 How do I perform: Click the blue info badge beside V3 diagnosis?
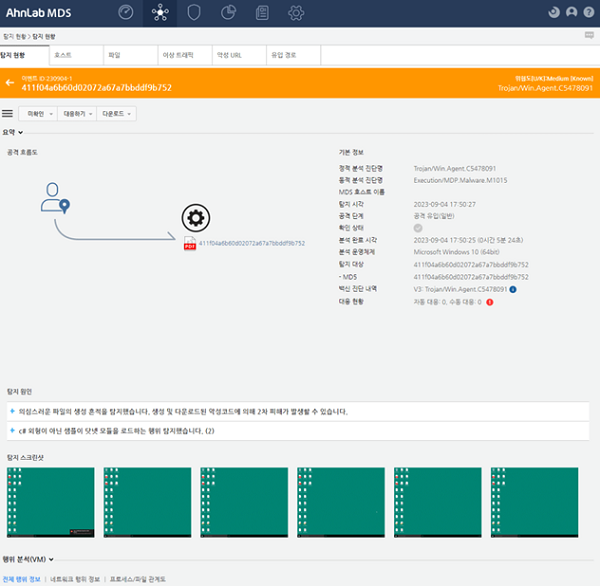[513, 290]
